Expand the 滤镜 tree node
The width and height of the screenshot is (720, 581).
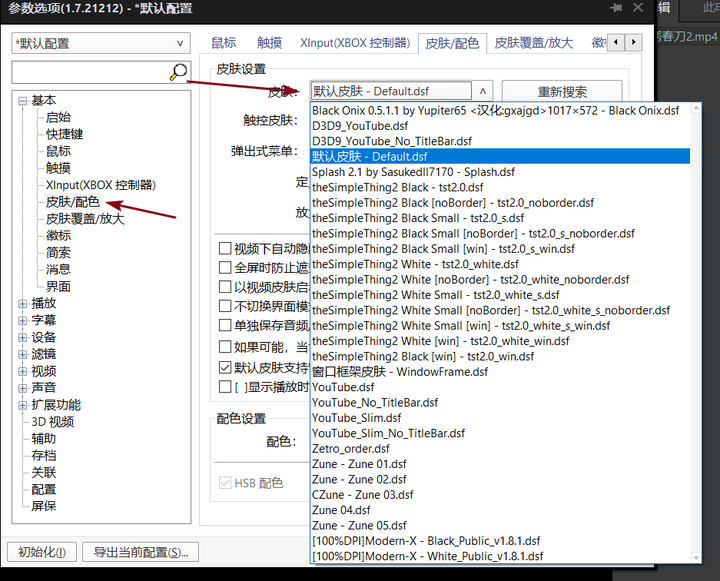[22, 355]
